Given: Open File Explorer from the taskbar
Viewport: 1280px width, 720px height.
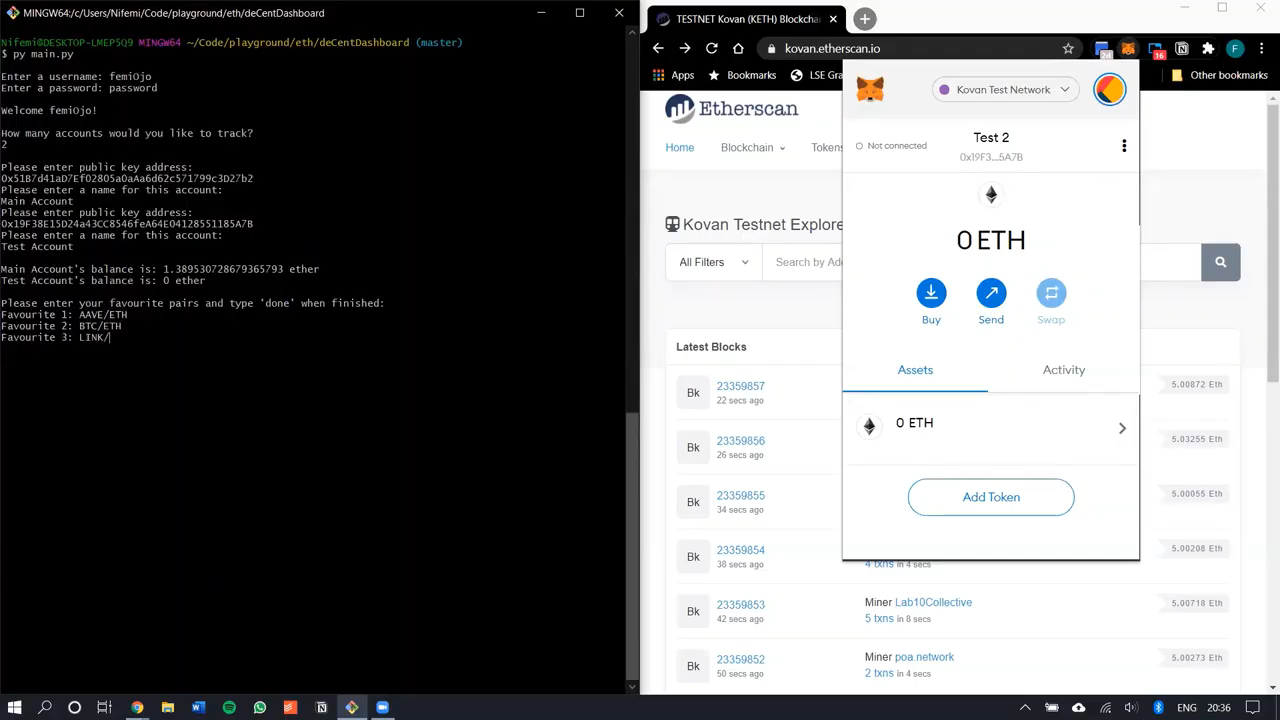Looking at the screenshot, I should pyautogui.click(x=168, y=707).
